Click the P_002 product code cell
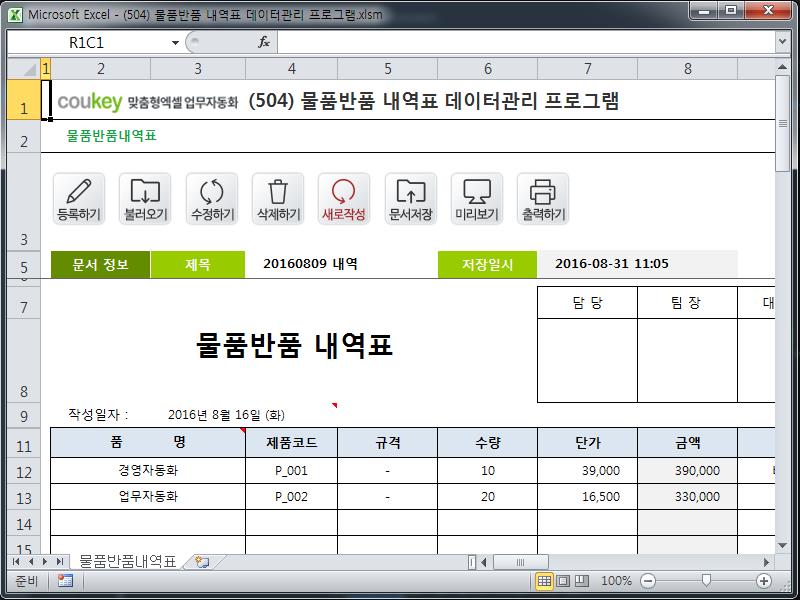 click(x=291, y=496)
